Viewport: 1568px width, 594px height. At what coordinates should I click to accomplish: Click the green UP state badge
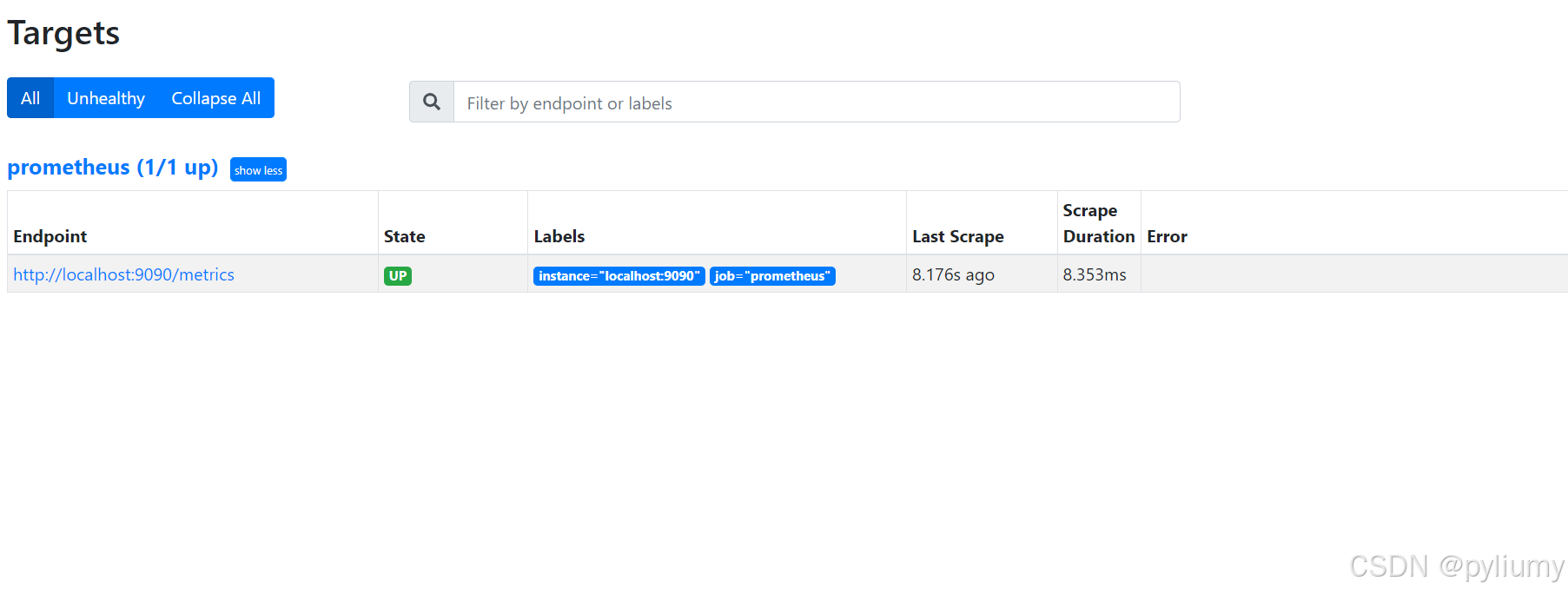(398, 276)
